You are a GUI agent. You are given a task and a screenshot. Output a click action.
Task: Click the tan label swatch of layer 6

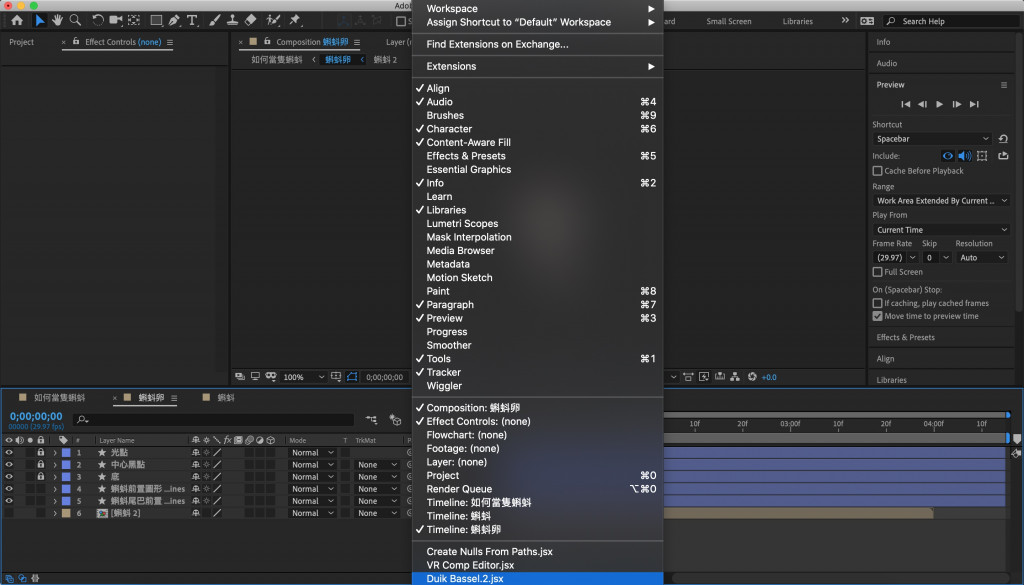click(x=66, y=513)
